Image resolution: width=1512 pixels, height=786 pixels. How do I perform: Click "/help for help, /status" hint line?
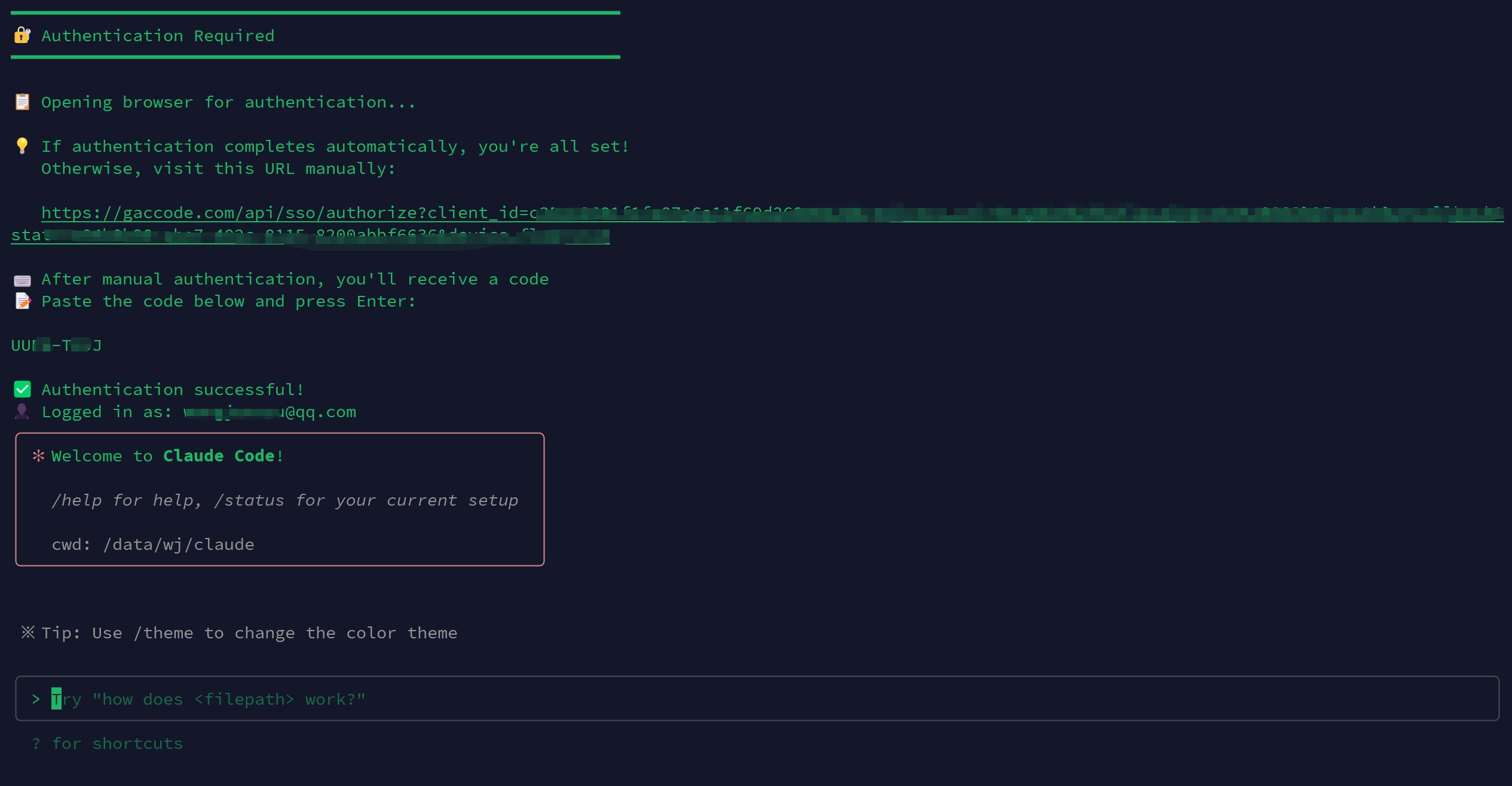285,500
